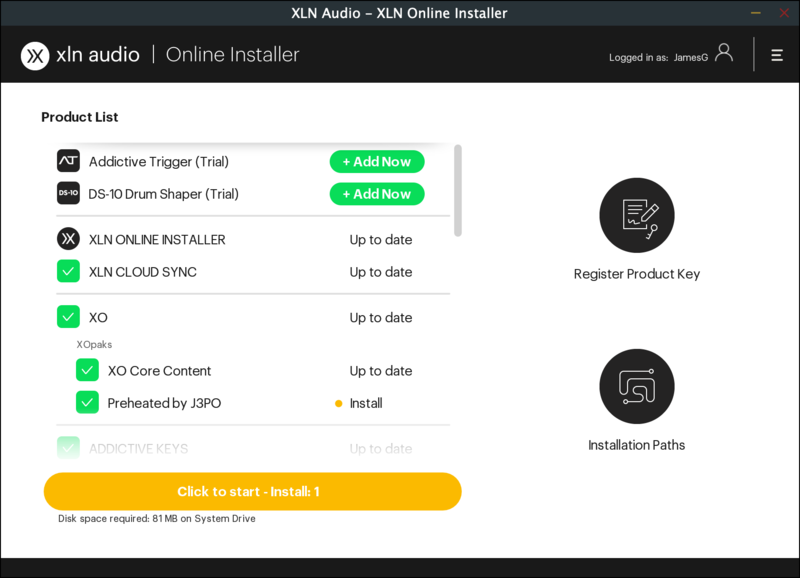800x578 pixels.
Task: Open Installation Paths icon
Action: click(637, 386)
